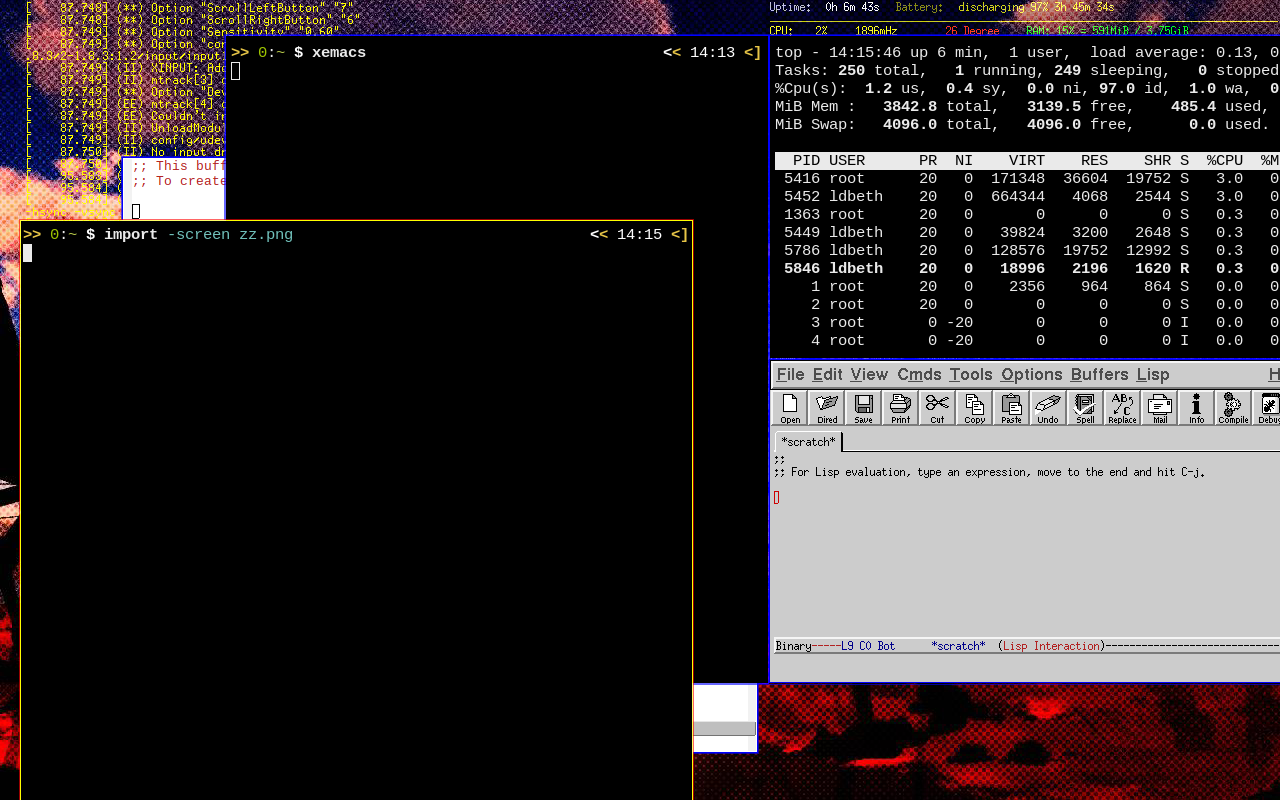
Task: Select the *scratch* buffer tab
Action: pyautogui.click(x=808, y=442)
